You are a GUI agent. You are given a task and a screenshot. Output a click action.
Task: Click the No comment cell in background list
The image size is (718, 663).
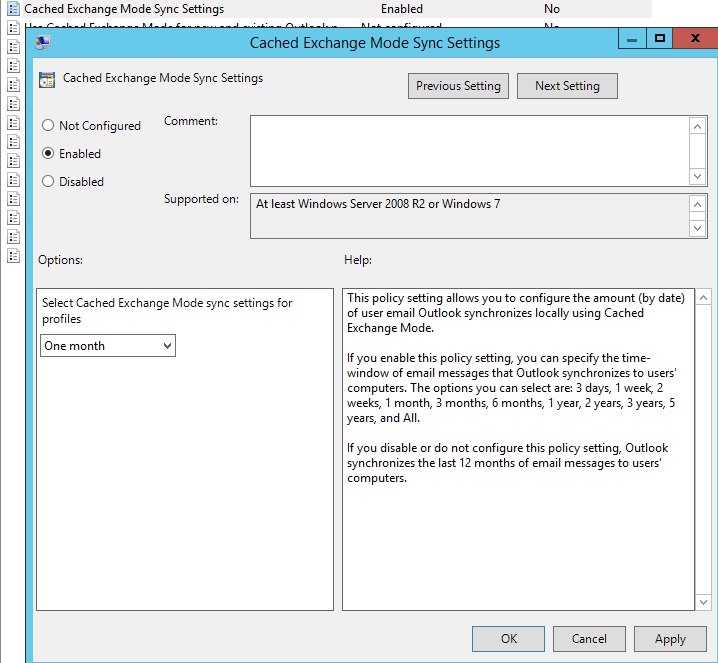point(552,9)
